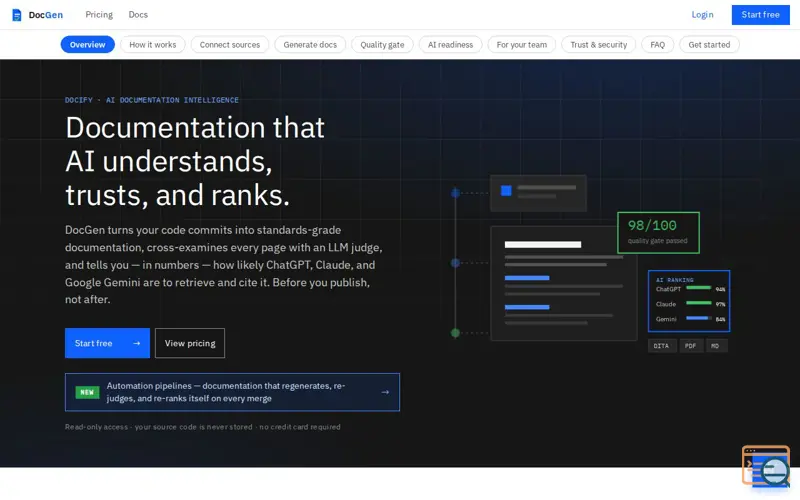The image size is (800, 500).
Task: Click the 'DOCIFY · AI DOCUMENTATION INTELLIGENCE' tagline
Action: 152,100
